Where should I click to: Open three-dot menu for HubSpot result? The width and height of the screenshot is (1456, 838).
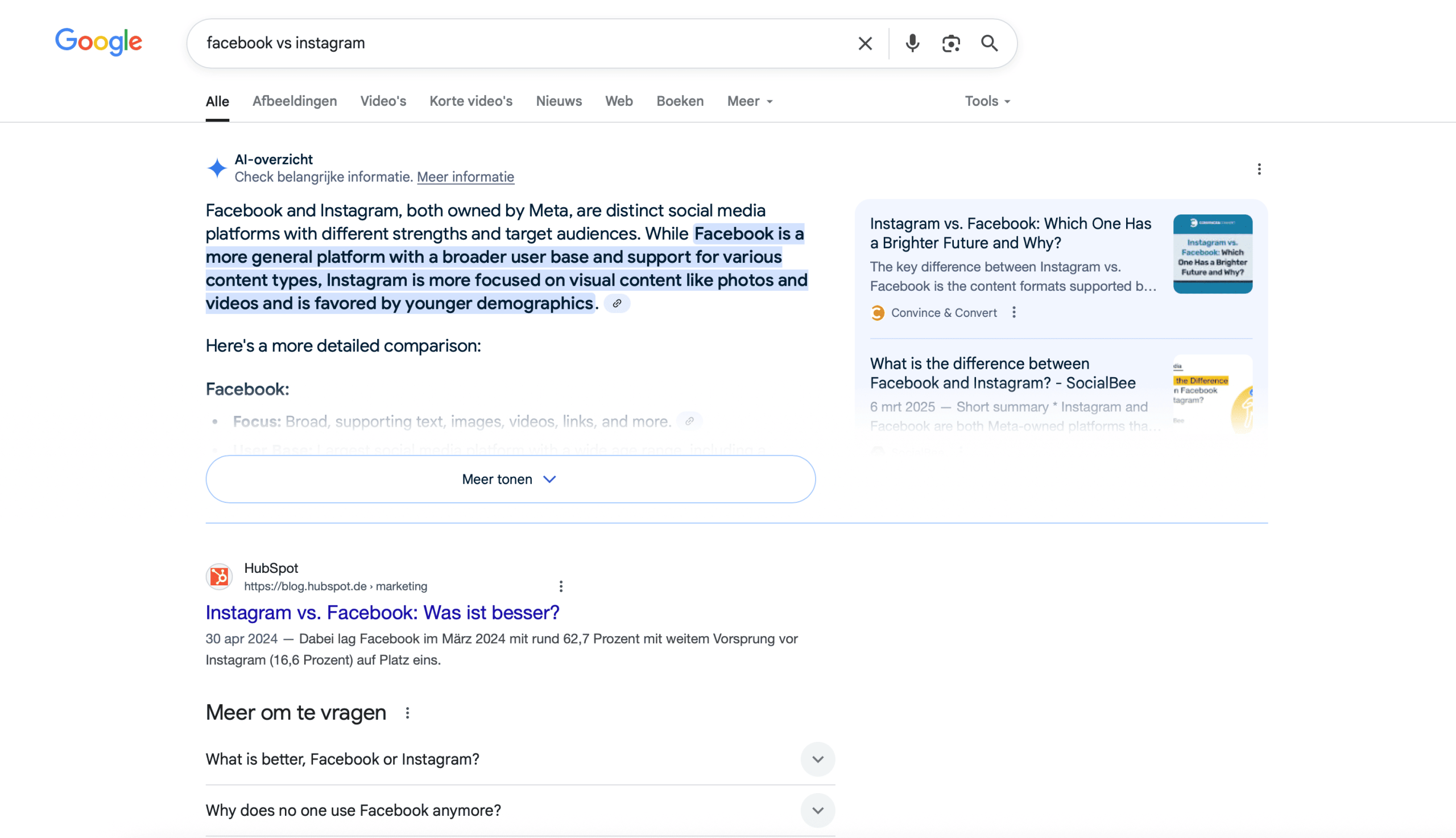tap(561, 586)
